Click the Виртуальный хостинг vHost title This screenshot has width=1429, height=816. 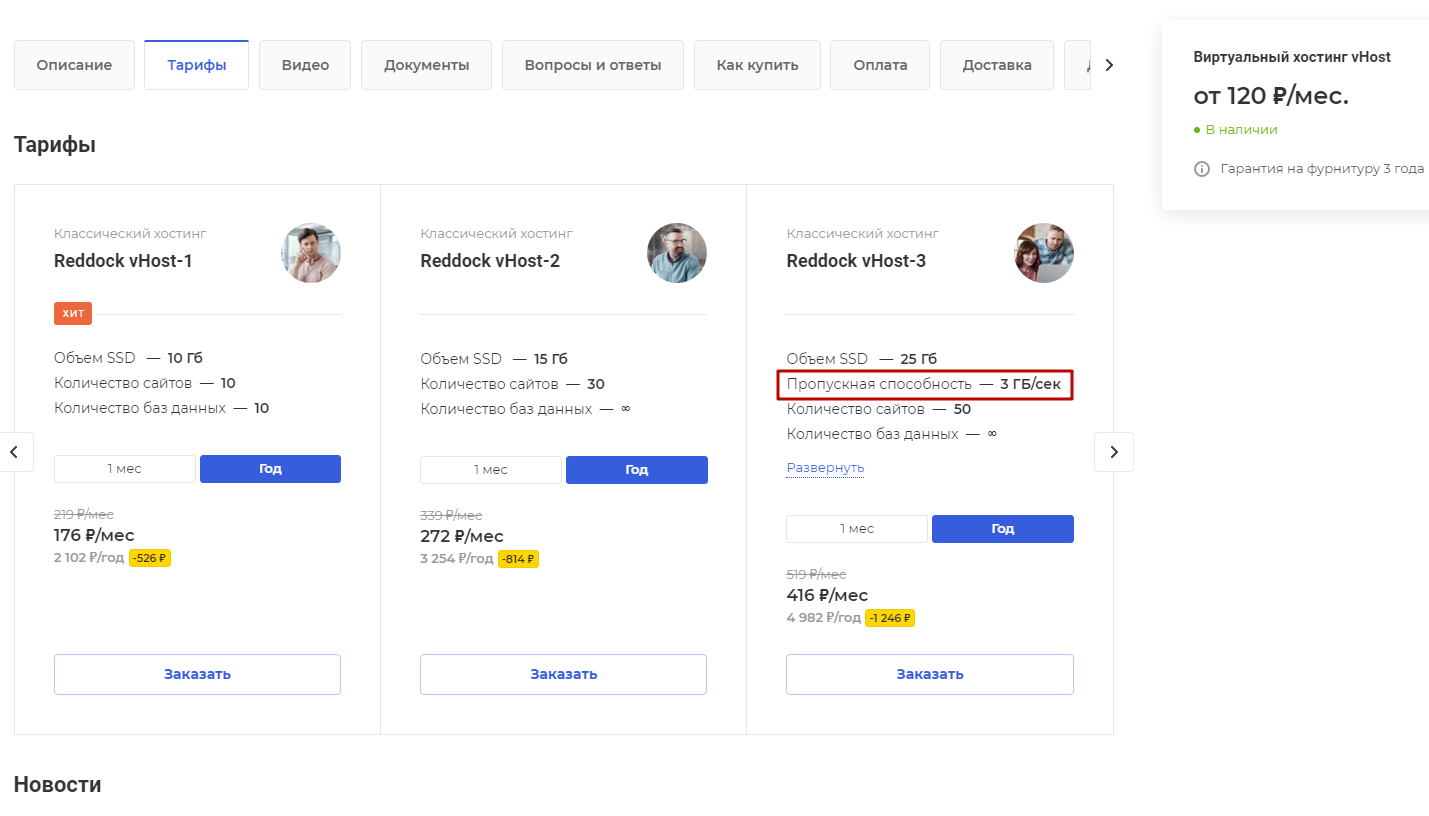1292,57
